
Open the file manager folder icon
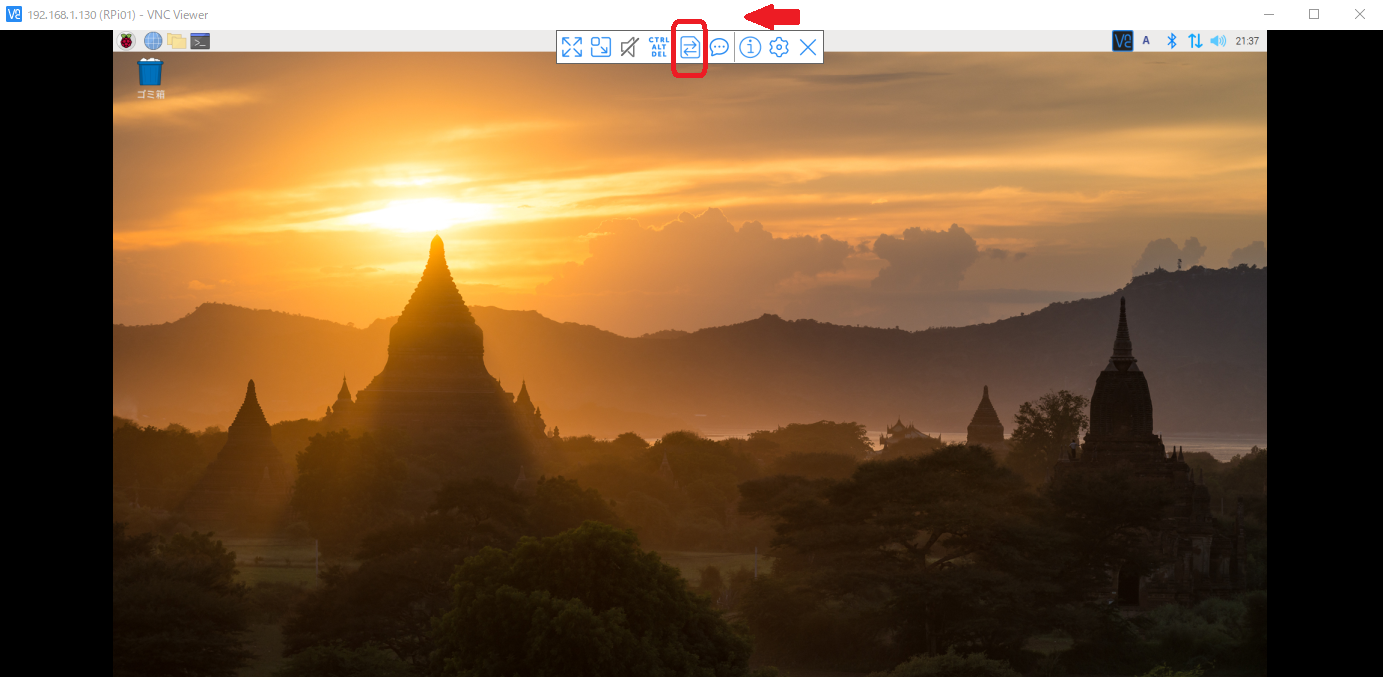tap(177, 41)
